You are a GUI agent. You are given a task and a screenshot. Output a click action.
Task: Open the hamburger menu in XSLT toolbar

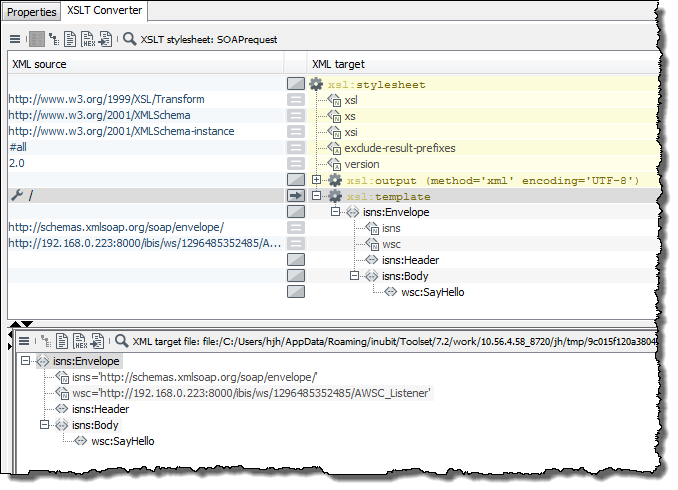coord(15,40)
